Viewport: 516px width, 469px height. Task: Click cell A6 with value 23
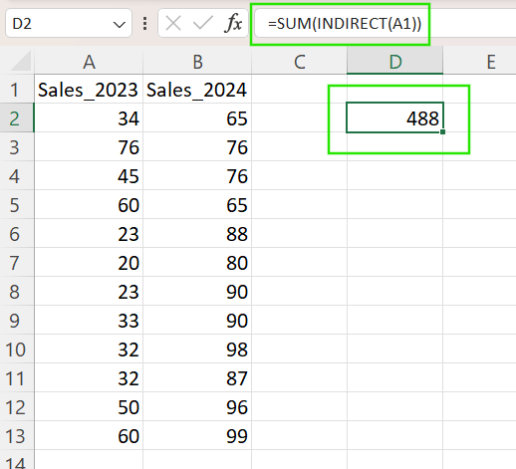(89, 234)
